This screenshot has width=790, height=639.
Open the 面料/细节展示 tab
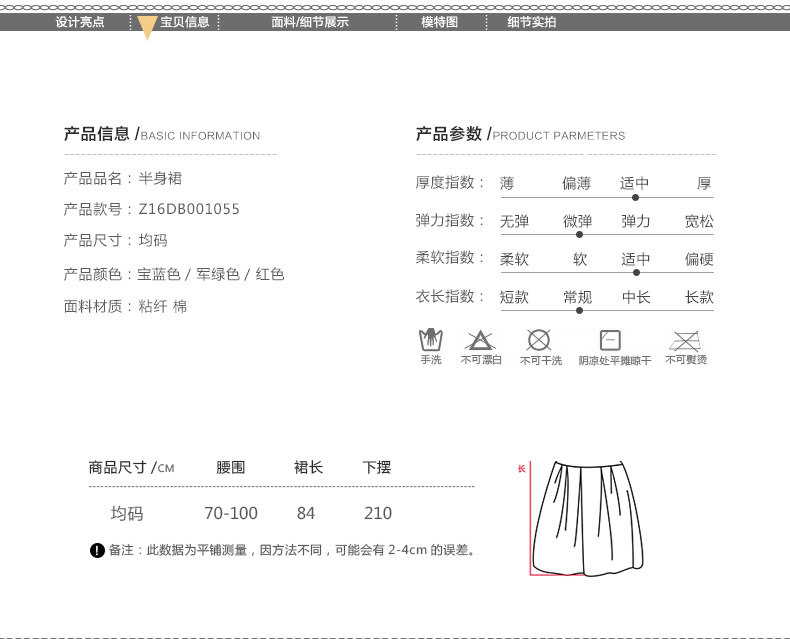[310, 22]
